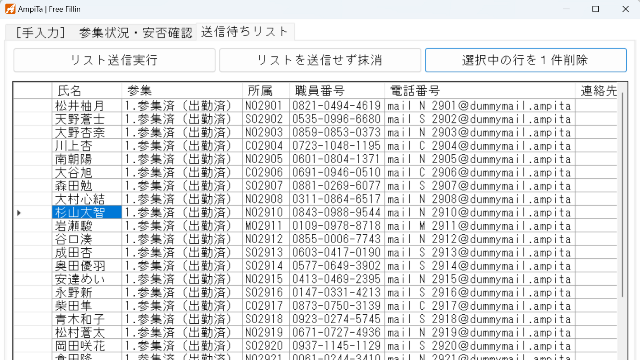Click the number cell 0855-0006-7743
The width and height of the screenshot is (640, 360).
(x=337, y=239)
